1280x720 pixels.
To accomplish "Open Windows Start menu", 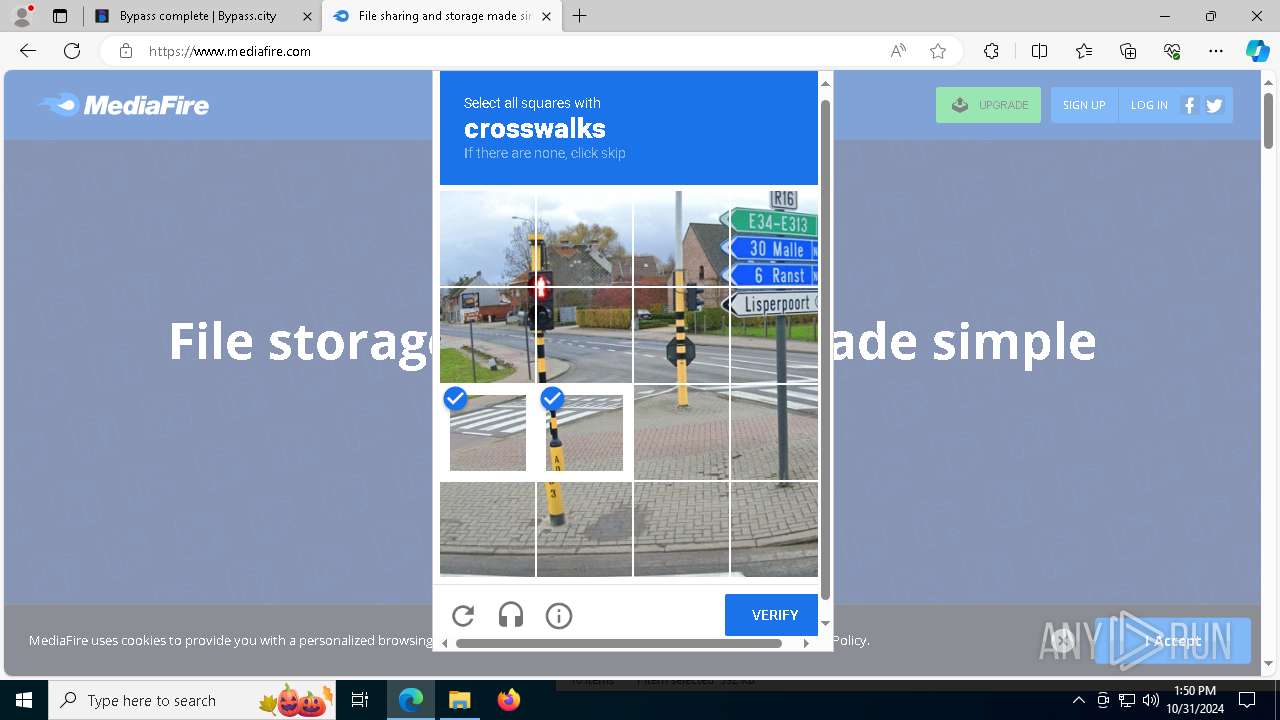I will pos(24,700).
